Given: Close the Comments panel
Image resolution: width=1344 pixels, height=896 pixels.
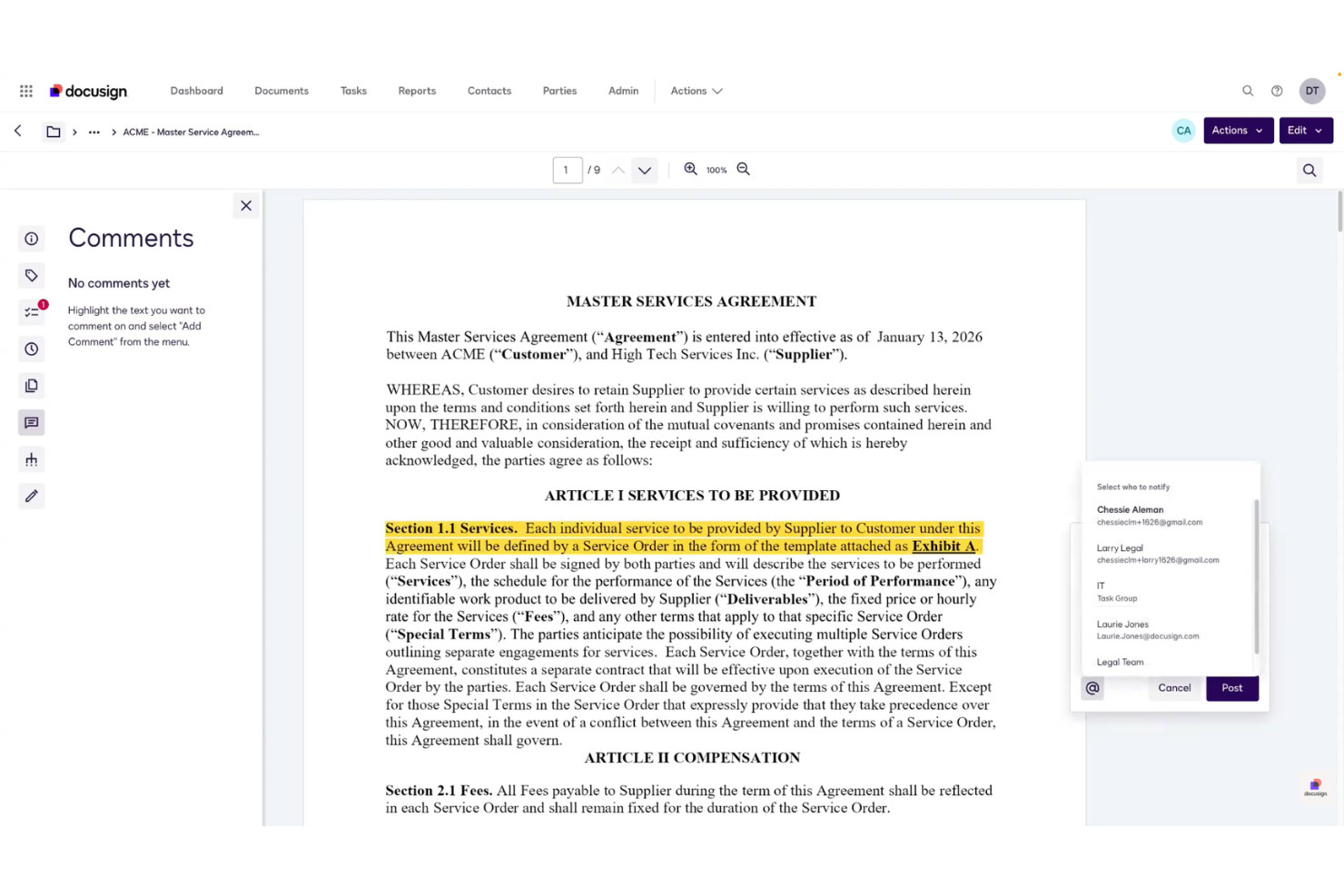Looking at the screenshot, I should coord(246,206).
